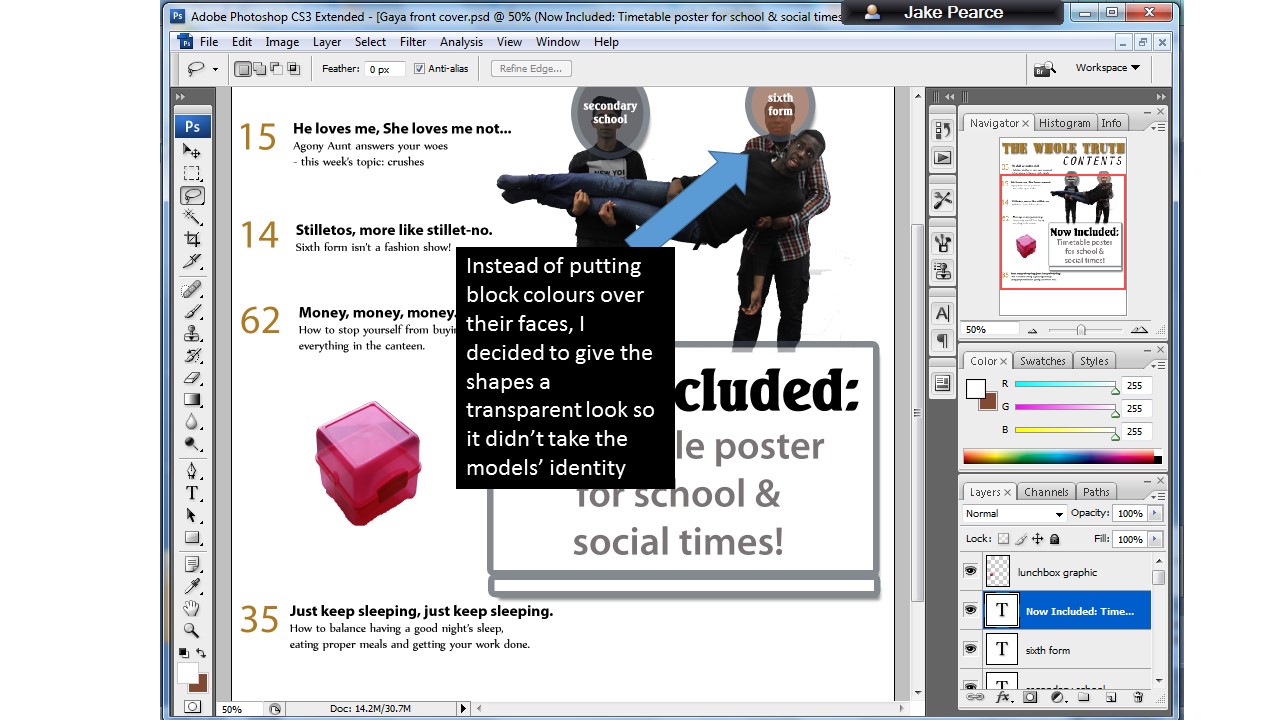Select the Slice tool
This screenshot has height=720, width=1280.
coord(192,261)
